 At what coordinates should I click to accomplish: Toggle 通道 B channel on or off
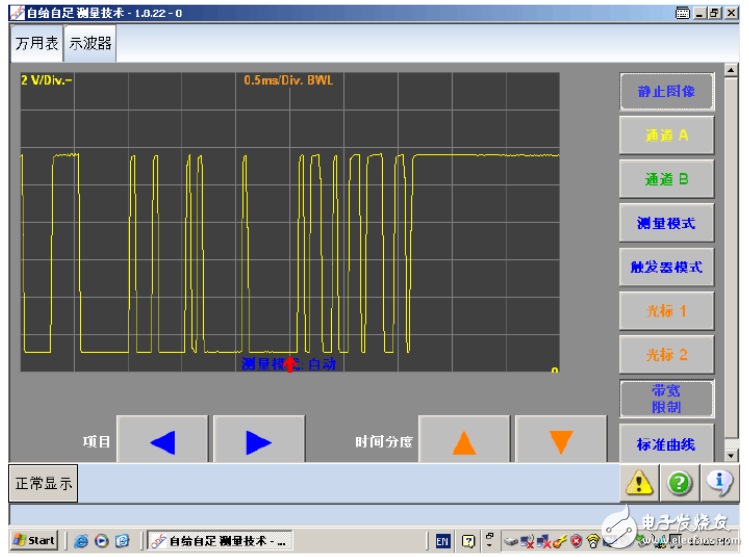(x=666, y=180)
